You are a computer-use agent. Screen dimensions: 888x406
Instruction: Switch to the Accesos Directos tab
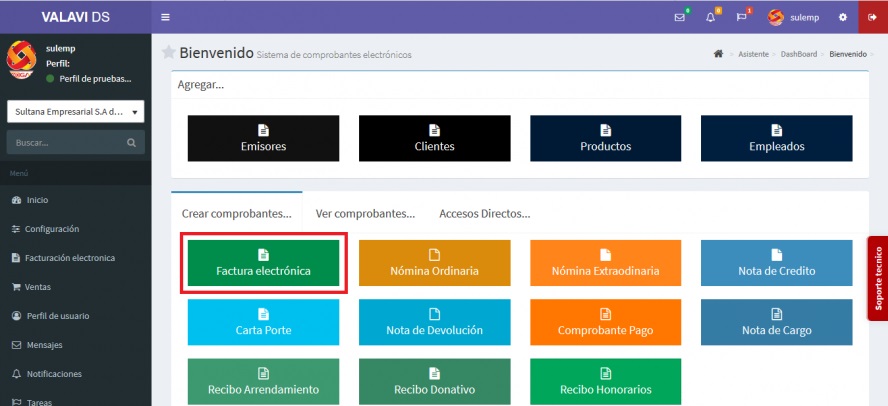coord(484,214)
